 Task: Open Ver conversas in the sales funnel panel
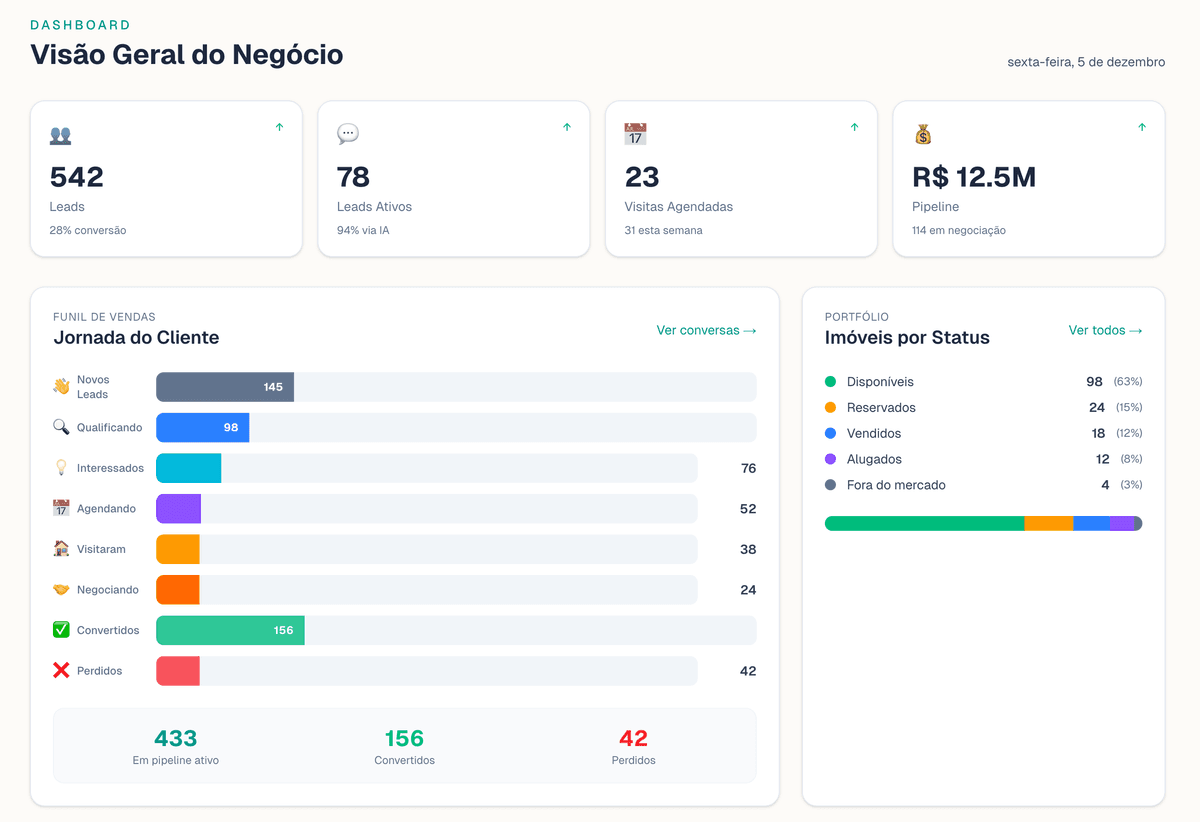click(706, 330)
